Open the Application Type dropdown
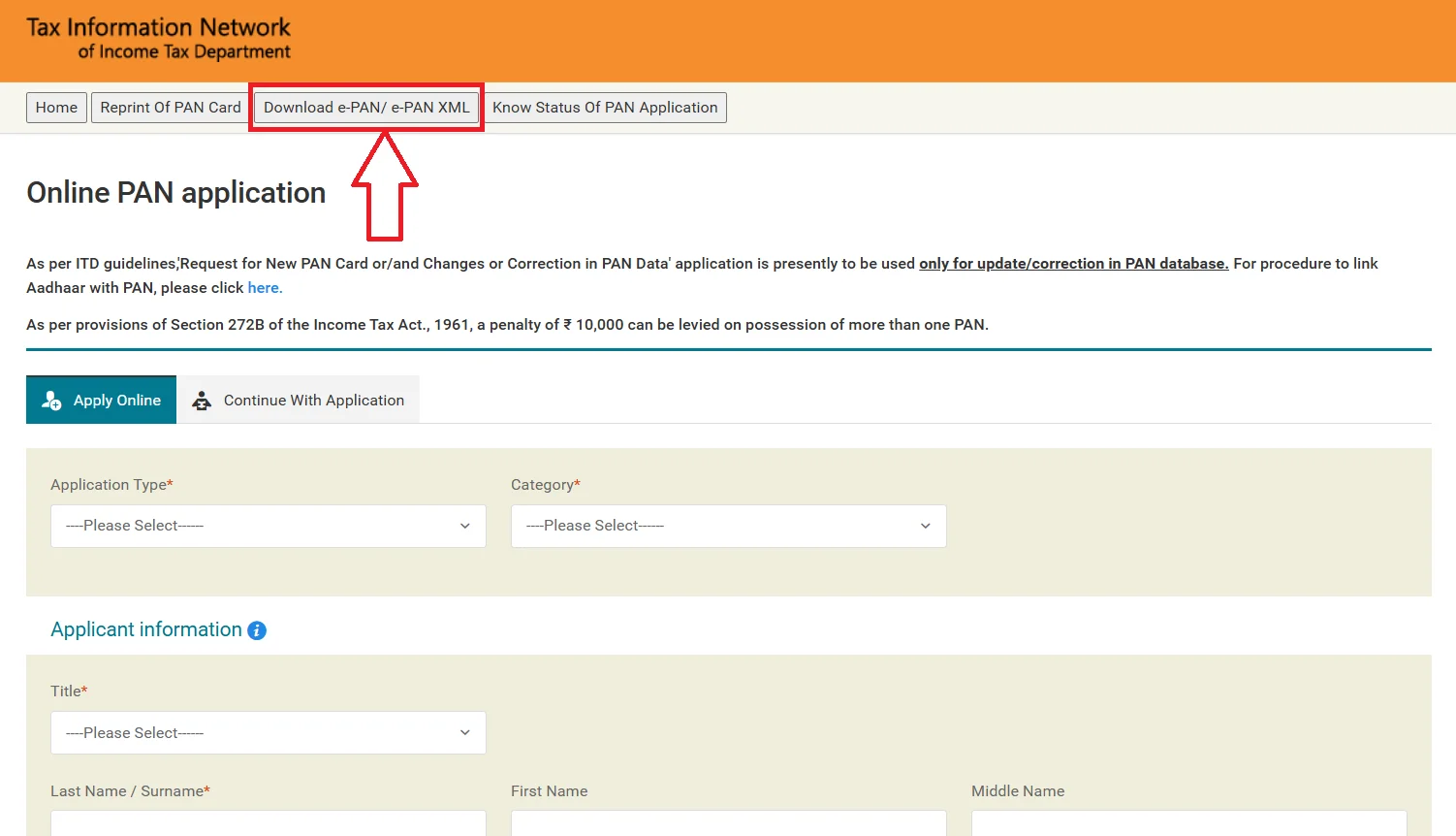1456x836 pixels. click(x=269, y=526)
